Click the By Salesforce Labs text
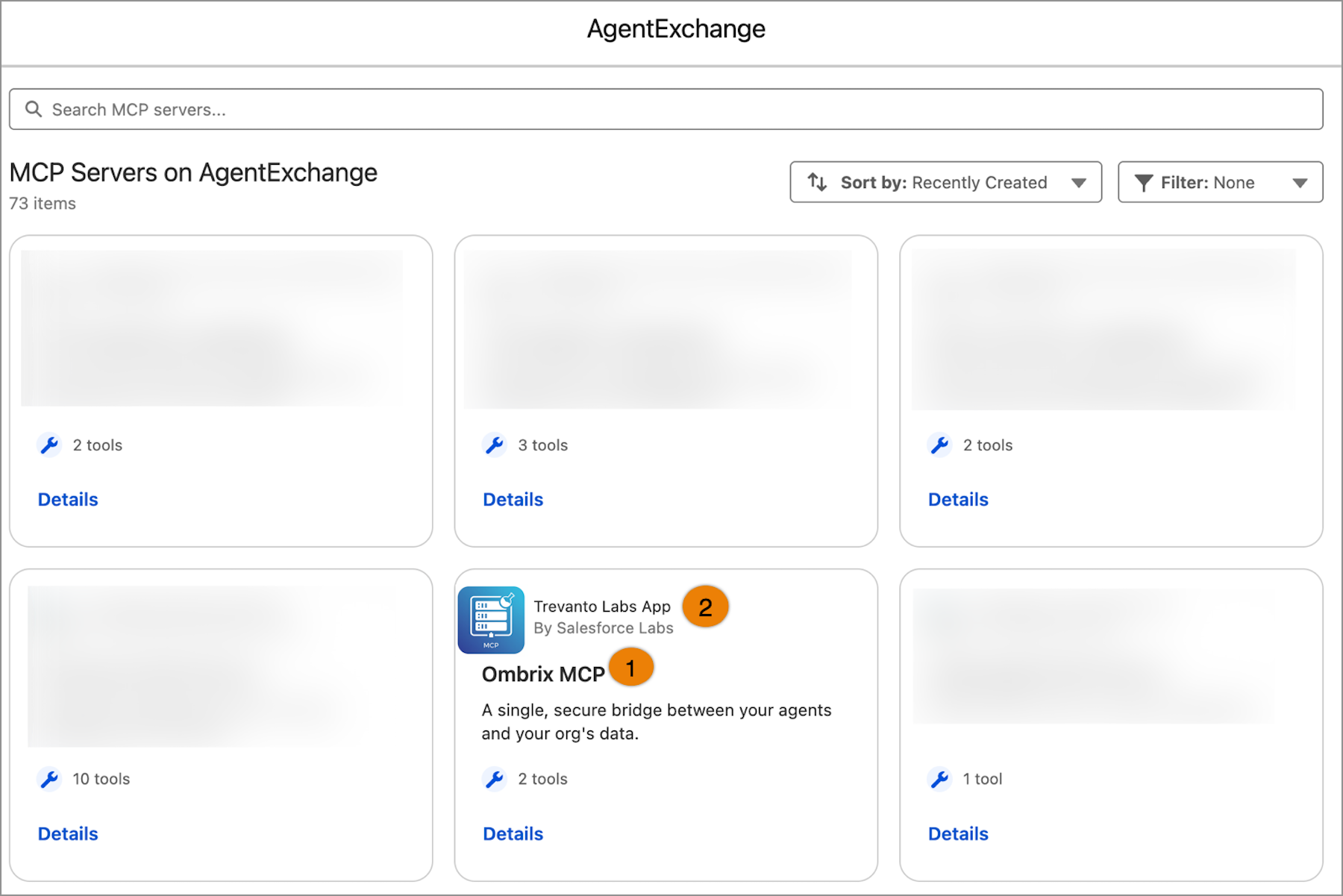The width and height of the screenshot is (1343, 896). [x=603, y=628]
